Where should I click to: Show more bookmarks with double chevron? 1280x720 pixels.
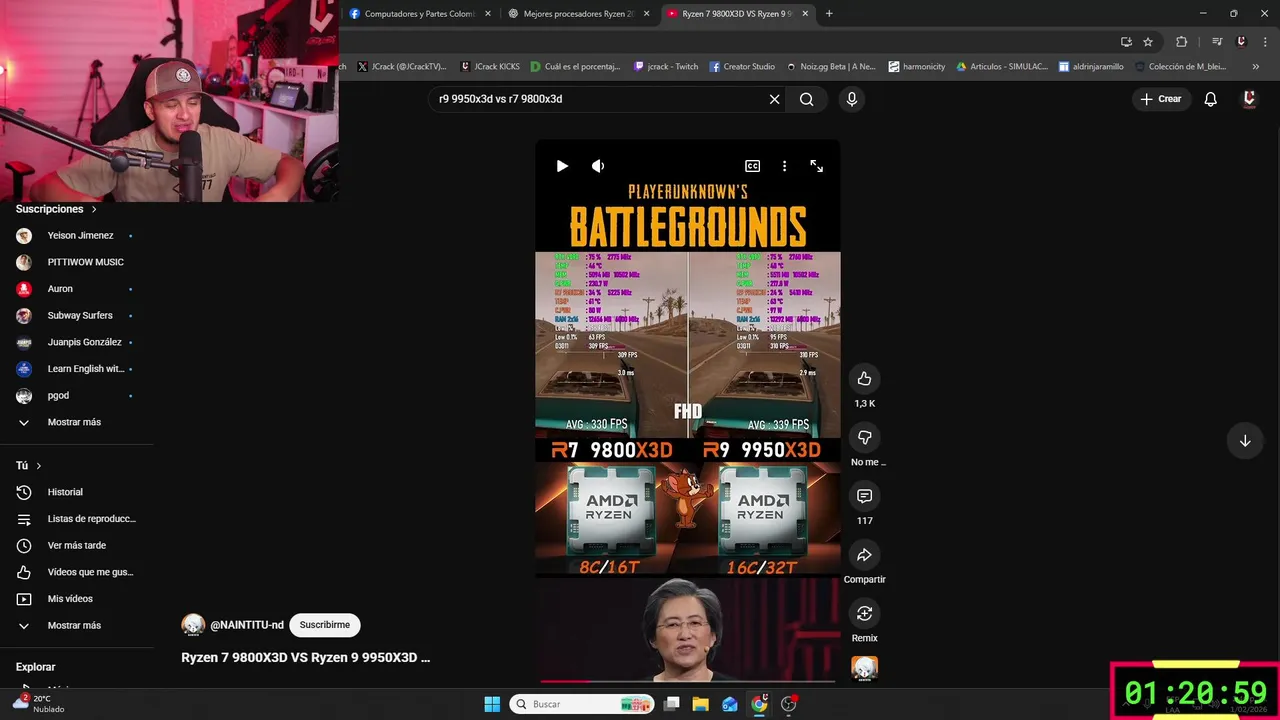point(1256,67)
